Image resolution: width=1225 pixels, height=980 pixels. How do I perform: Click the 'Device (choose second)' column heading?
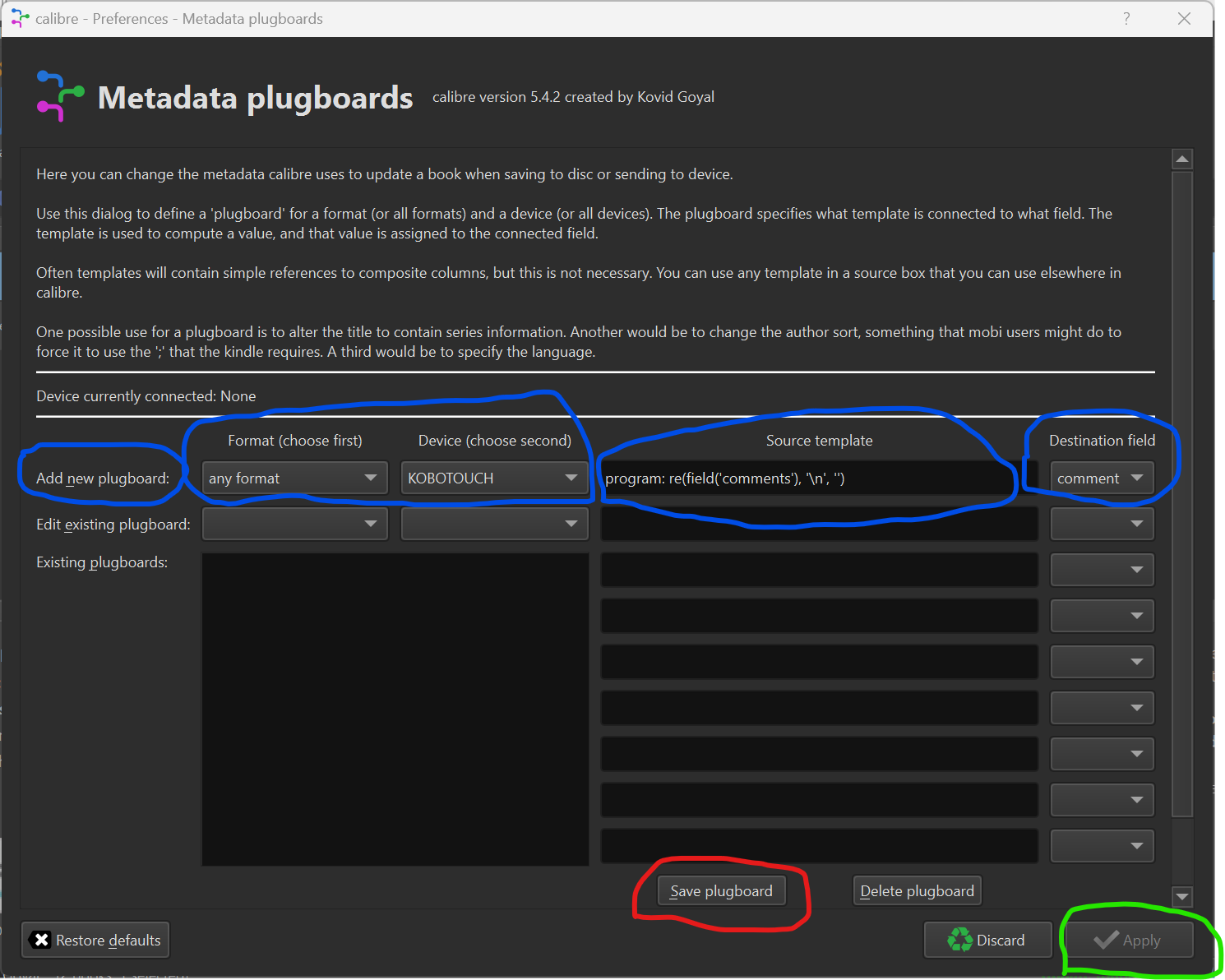click(495, 440)
